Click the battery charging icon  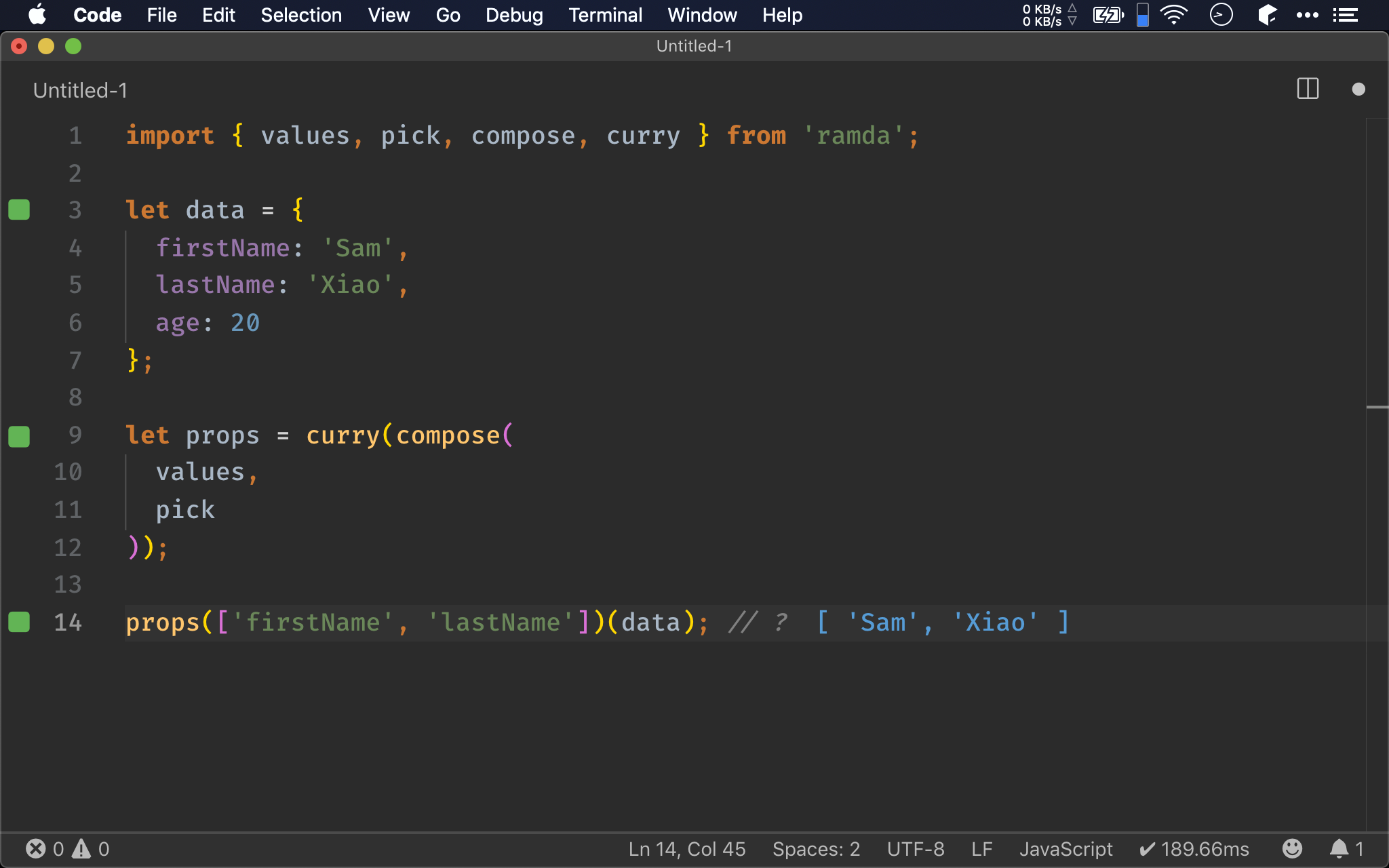(1108, 15)
